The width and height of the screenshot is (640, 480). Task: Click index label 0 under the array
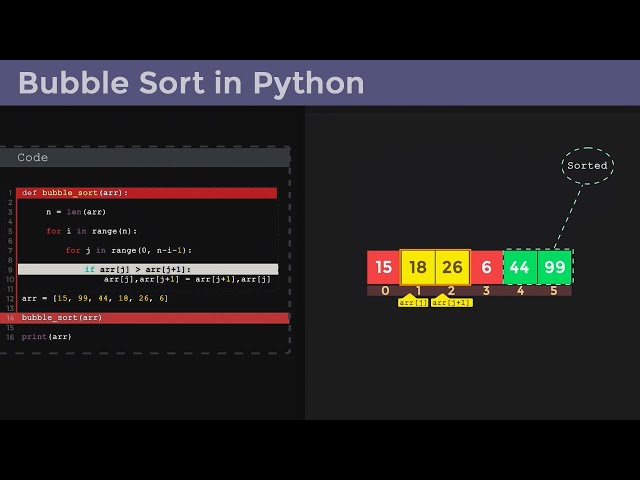tap(385, 291)
